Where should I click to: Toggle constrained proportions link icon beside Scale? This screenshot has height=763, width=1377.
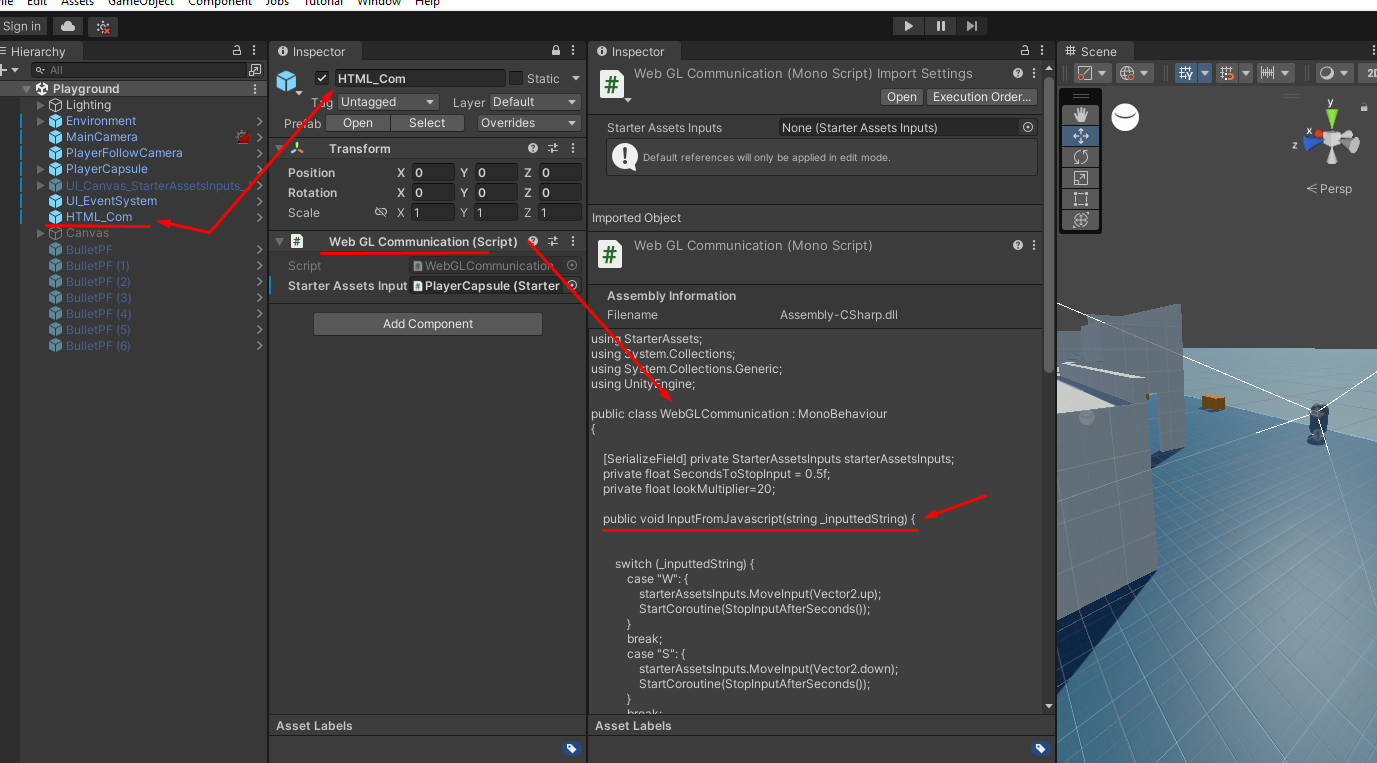(380, 213)
